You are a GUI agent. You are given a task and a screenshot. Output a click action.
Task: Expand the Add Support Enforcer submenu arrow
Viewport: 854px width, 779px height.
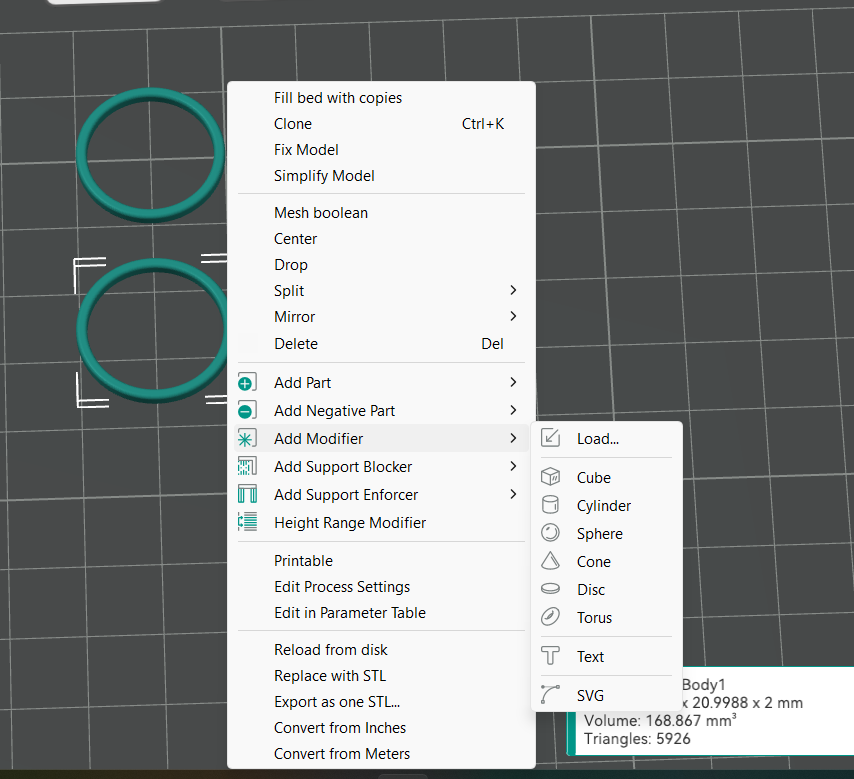[513, 495]
